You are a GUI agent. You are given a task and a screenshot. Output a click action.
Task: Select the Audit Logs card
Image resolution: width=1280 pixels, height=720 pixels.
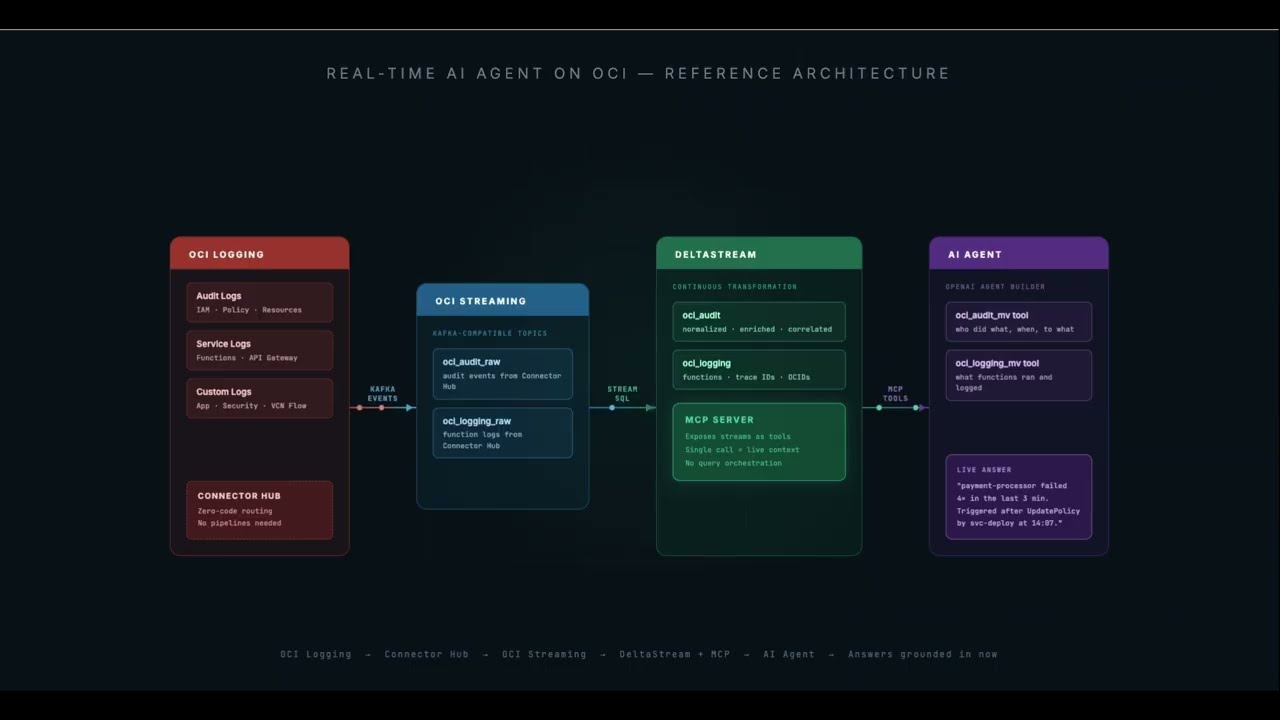pyautogui.click(x=259, y=302)
